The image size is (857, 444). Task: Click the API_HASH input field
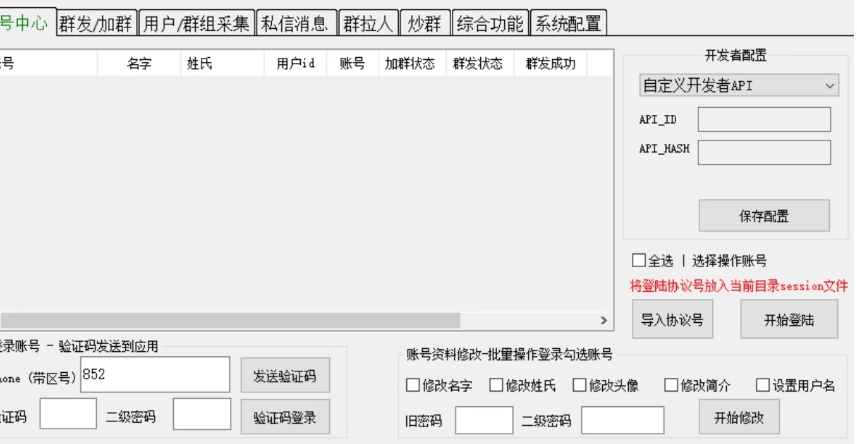point(764,153)
